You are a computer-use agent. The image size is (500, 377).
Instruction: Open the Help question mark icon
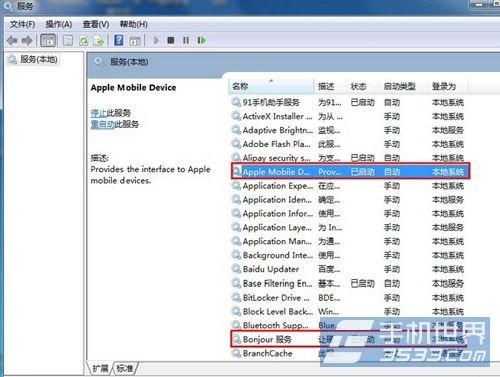coord(119,40)
